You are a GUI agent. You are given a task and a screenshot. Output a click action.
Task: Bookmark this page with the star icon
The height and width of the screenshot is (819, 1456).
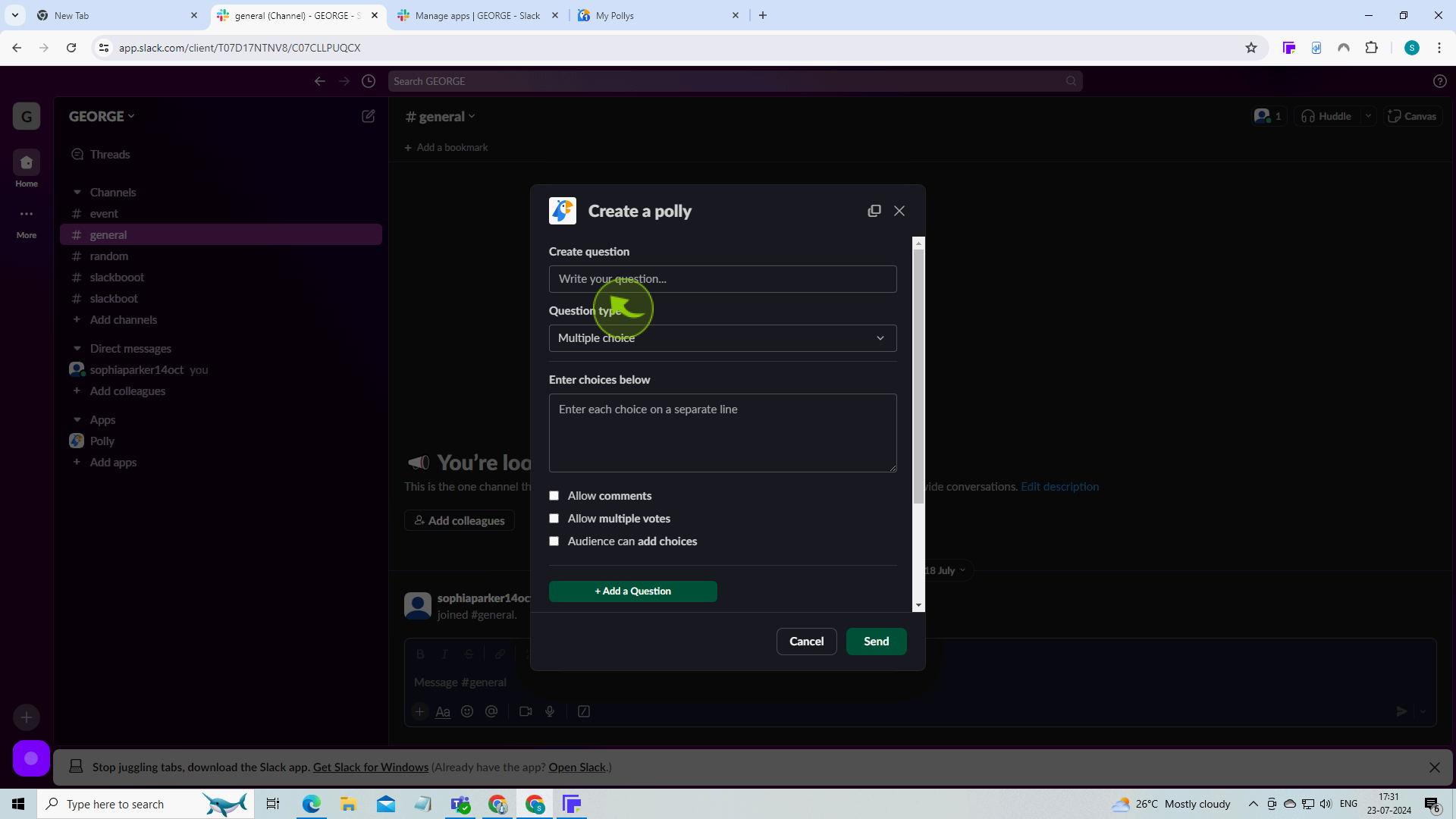click(1251, 48)
